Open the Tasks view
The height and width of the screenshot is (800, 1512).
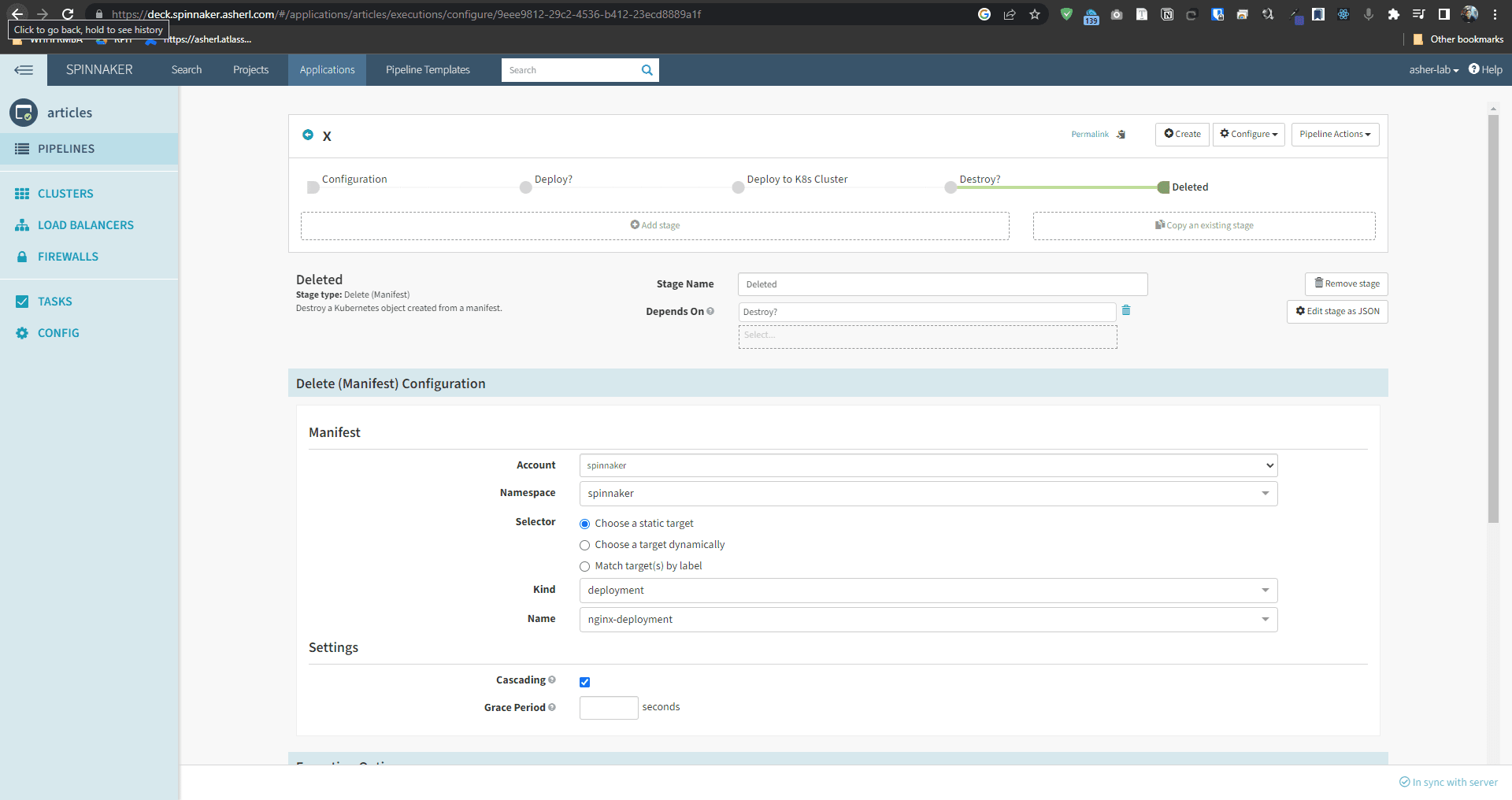(x=55, y=301)
